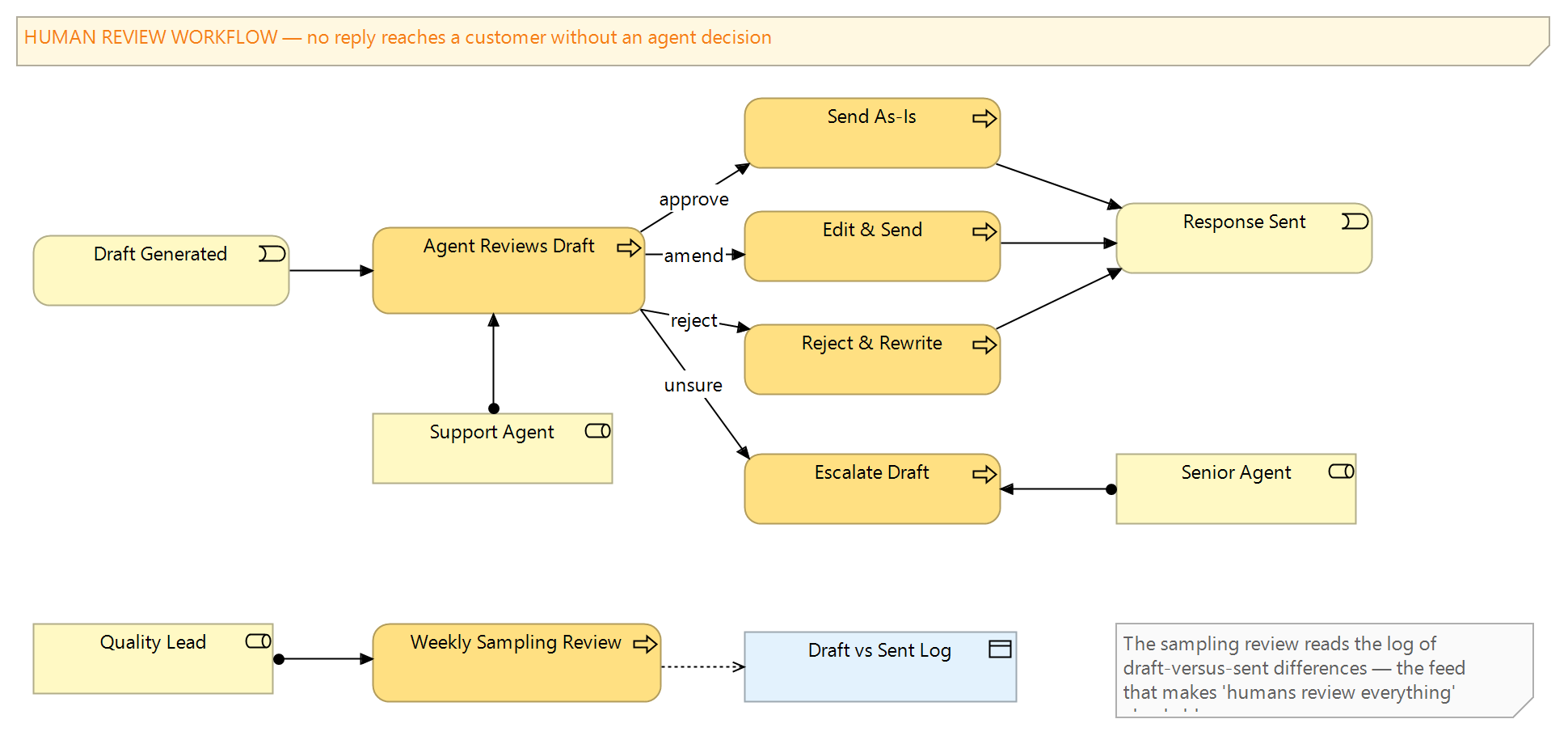The width and height of the screenshot is (1568, 736).
Task: Select the Edit & Send process box
Action: 873,247
